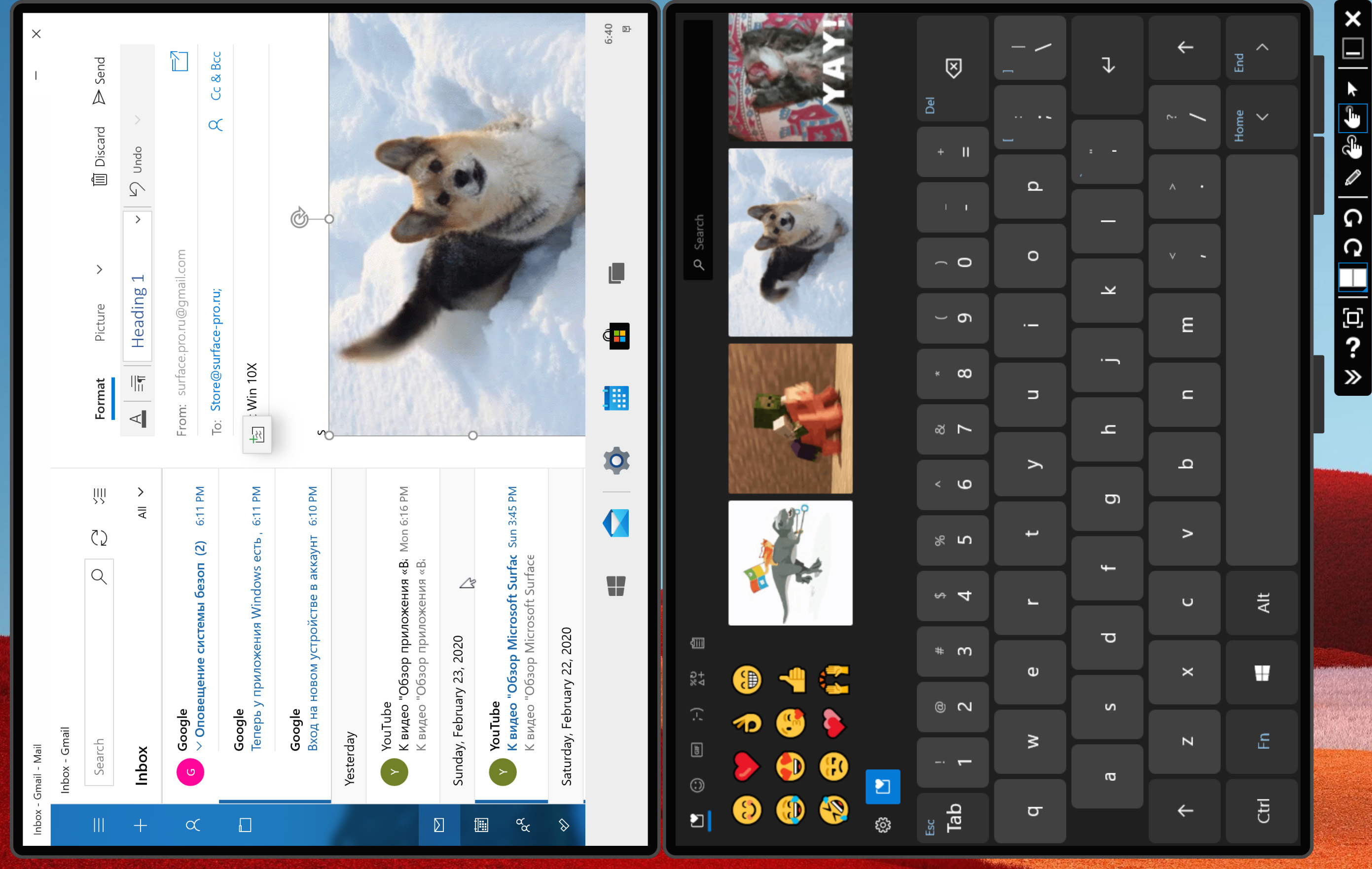
Task: Toggle the blue emoji panel keyboard button
Action: (x=883, y=786)
